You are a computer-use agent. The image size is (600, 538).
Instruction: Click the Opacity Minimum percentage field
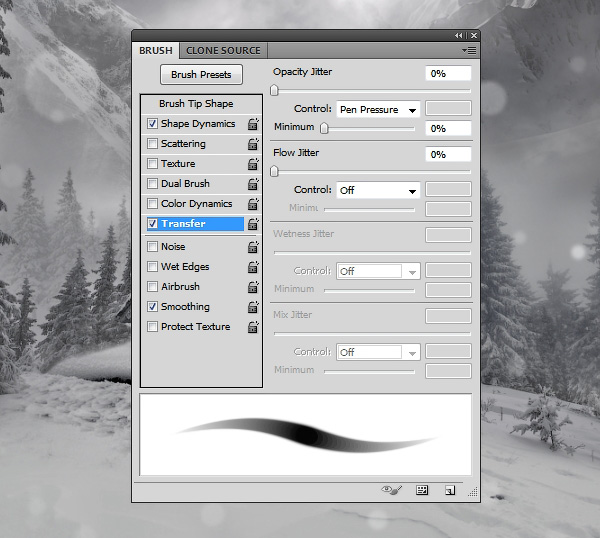click(448, 128)
